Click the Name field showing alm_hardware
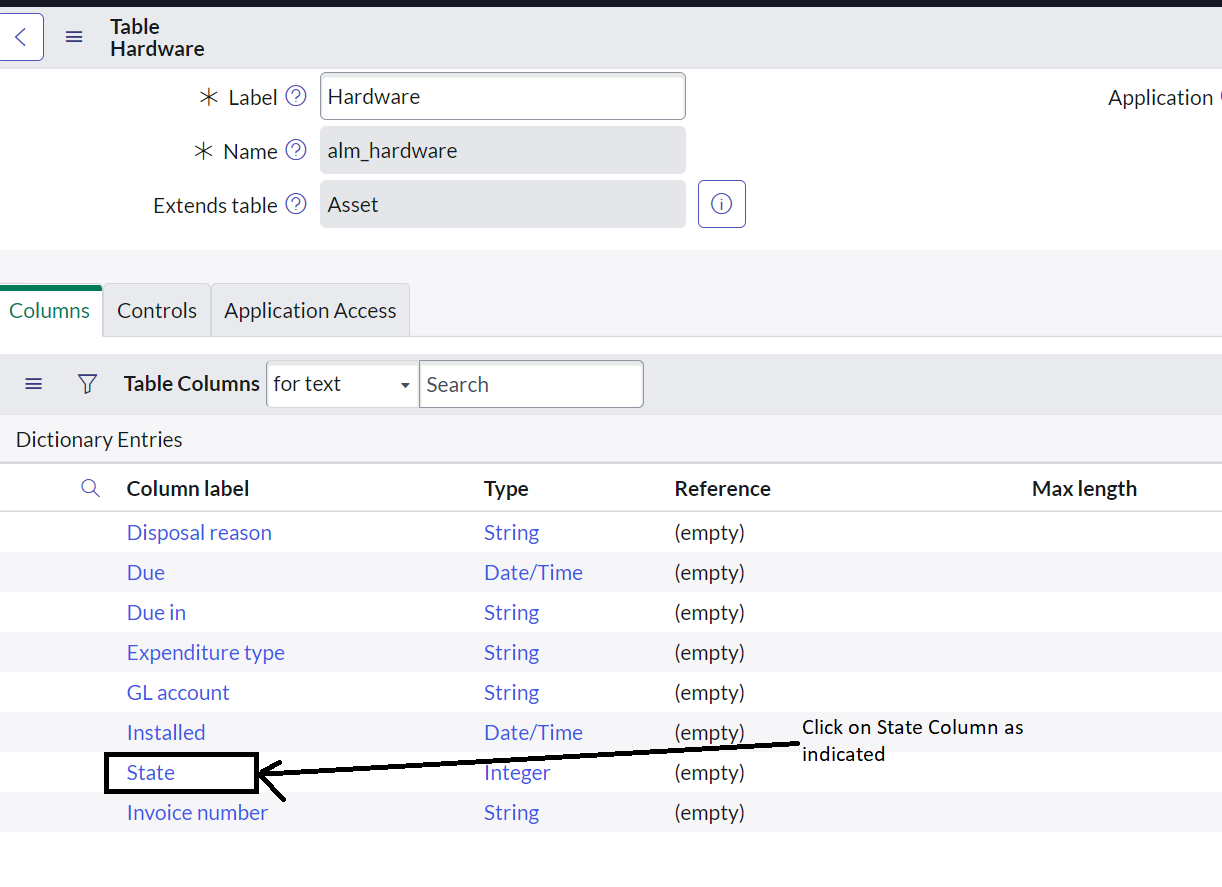Screen dimensions: 1222x887 click(x=503, y=150)
